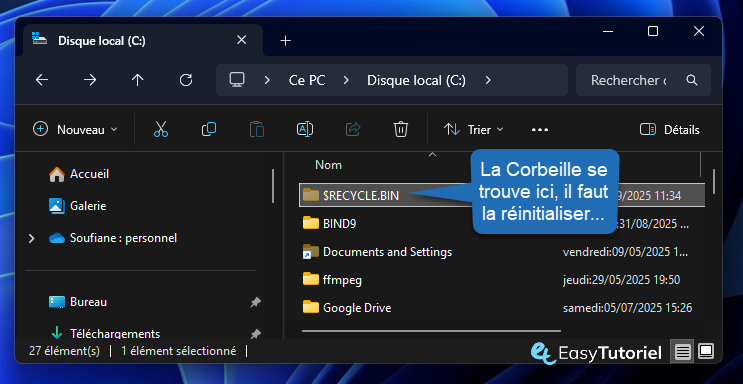The image size is (743, 384).
Task: Click 1 élément sélectionné status text
Action: click(179, 351)
